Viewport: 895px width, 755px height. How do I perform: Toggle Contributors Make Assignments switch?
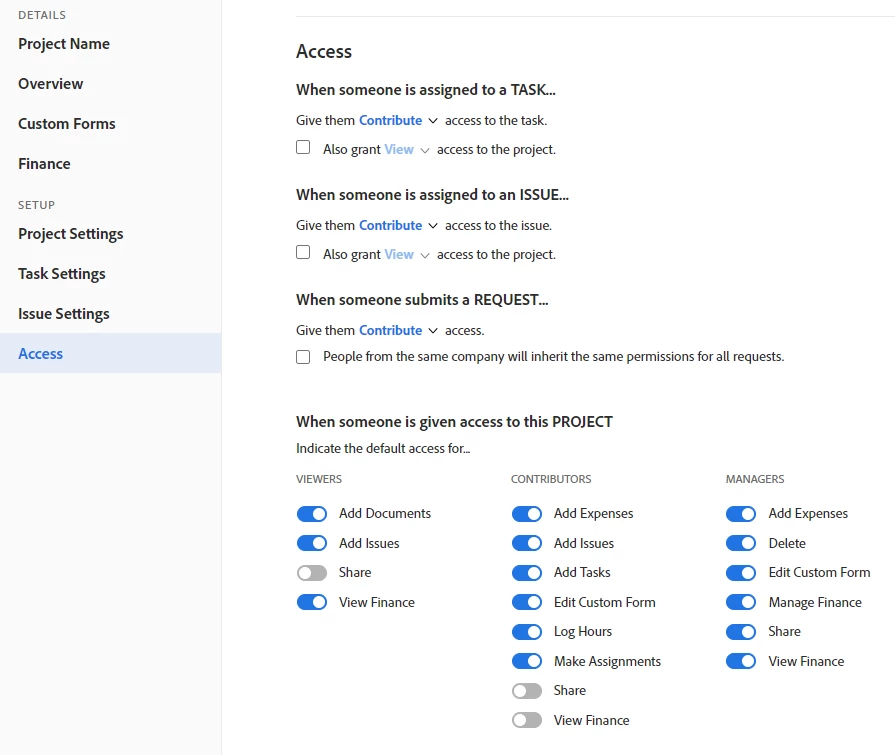tap(527, 661)
